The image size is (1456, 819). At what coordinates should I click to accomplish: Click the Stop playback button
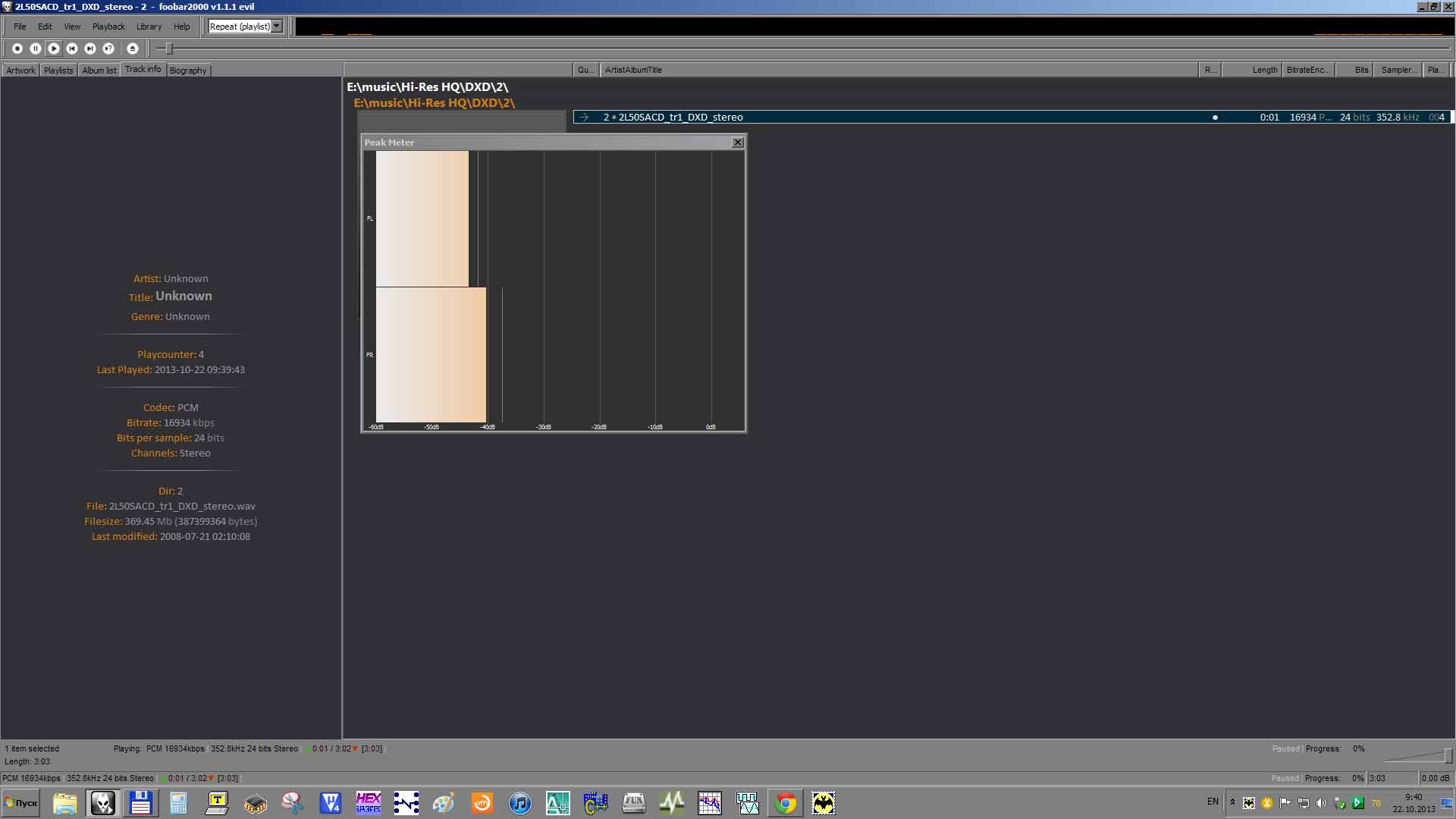coord(17,48)
